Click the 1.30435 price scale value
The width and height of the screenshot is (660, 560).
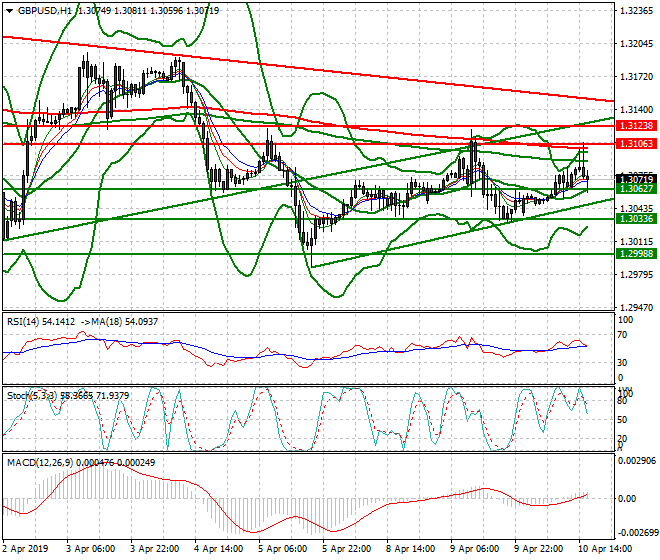pyautogui.click(x=637, y=209)
